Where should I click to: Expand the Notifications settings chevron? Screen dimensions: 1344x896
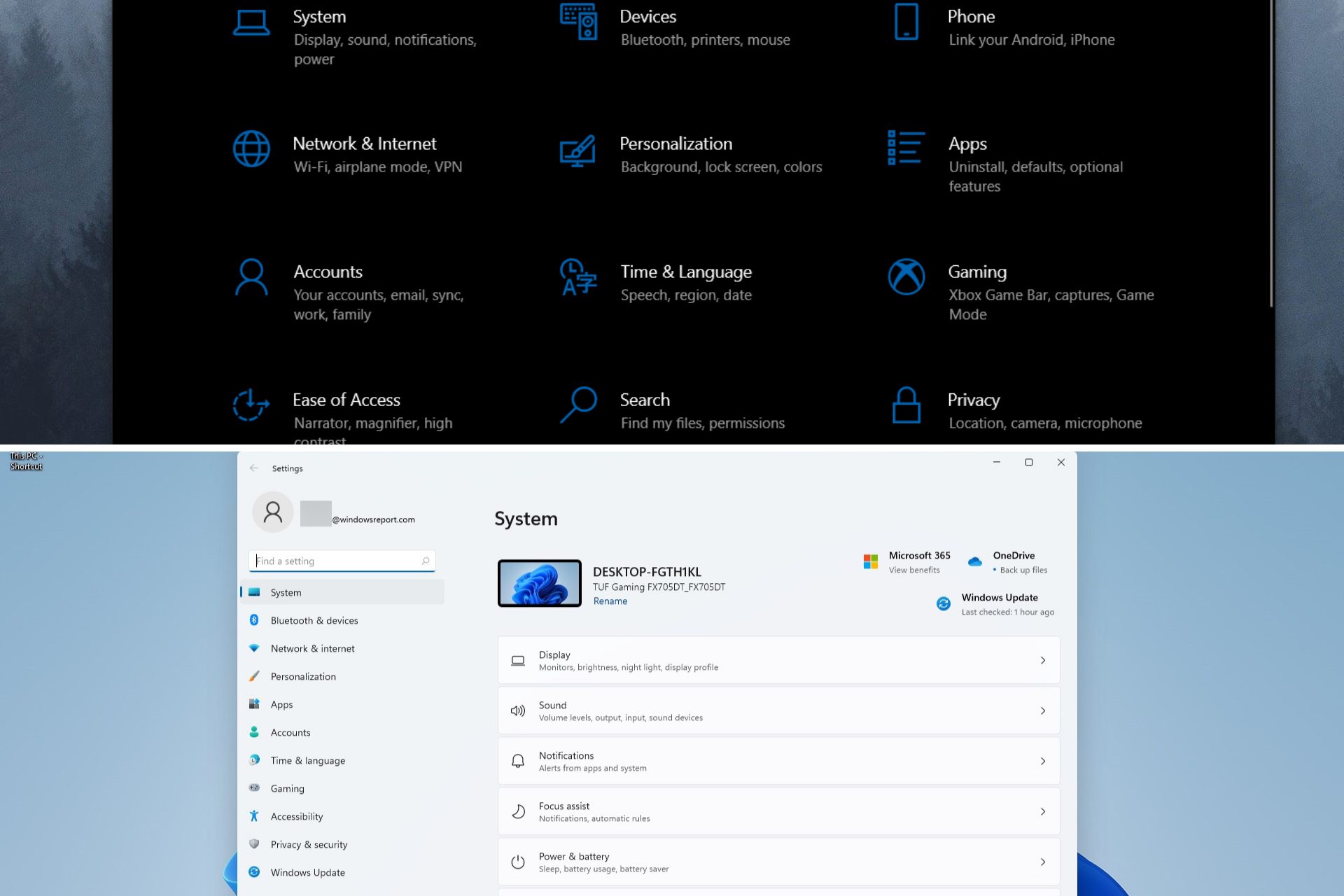point(1043,761)
